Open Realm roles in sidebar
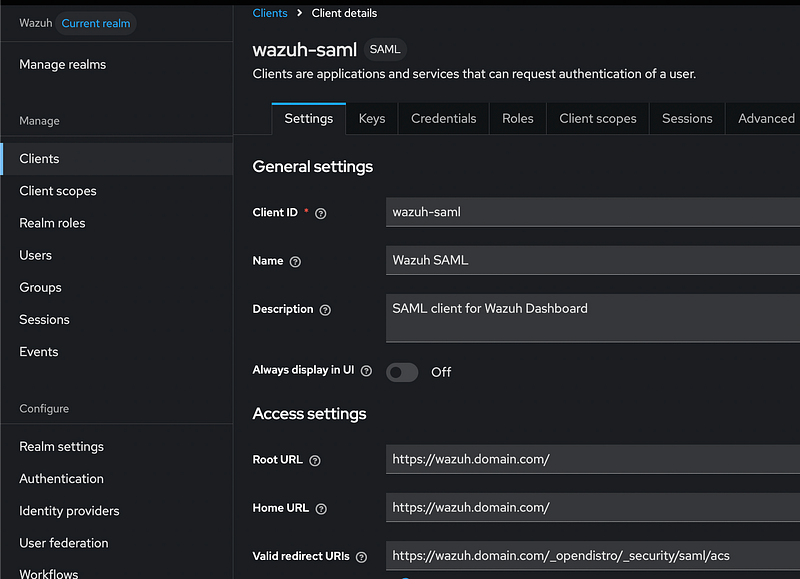Image resolution: width=800 pixels, height=579 pixels. click(x=116, y=223)
